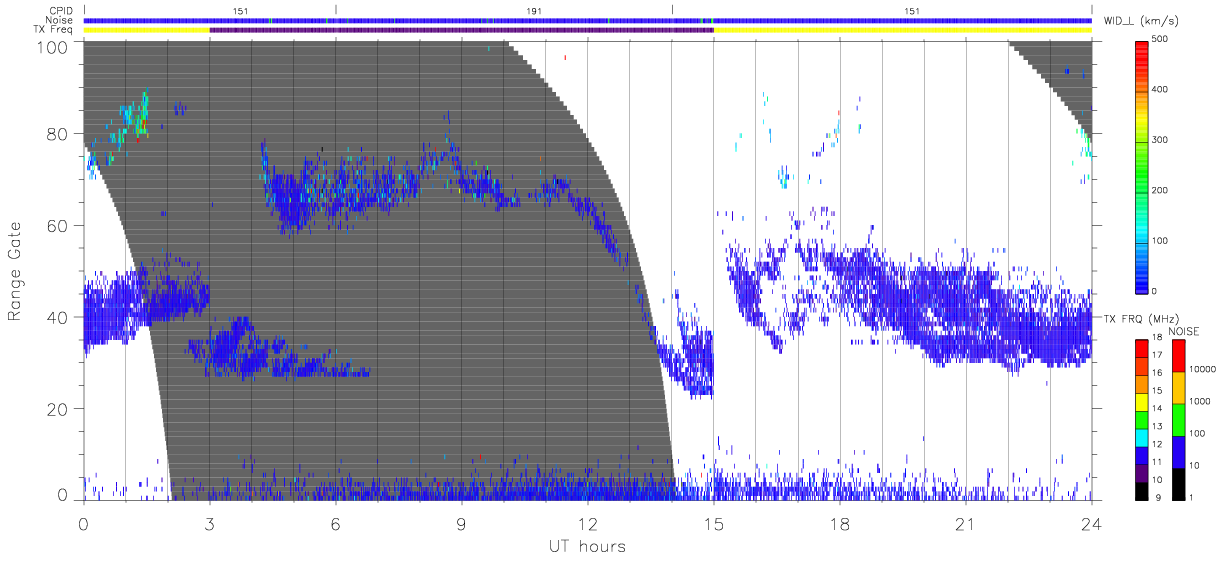Select the 500 label on the WID color bar

1161,40
